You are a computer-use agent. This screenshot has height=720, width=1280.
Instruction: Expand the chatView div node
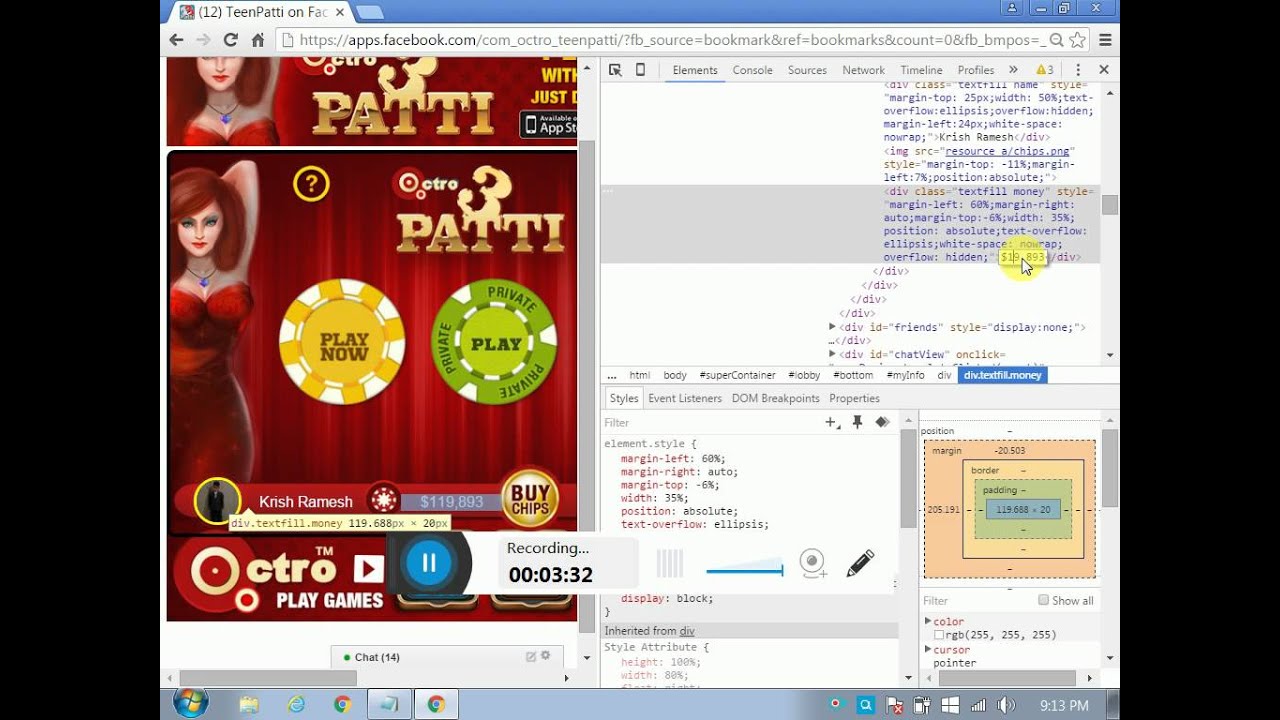pos(832,354)
